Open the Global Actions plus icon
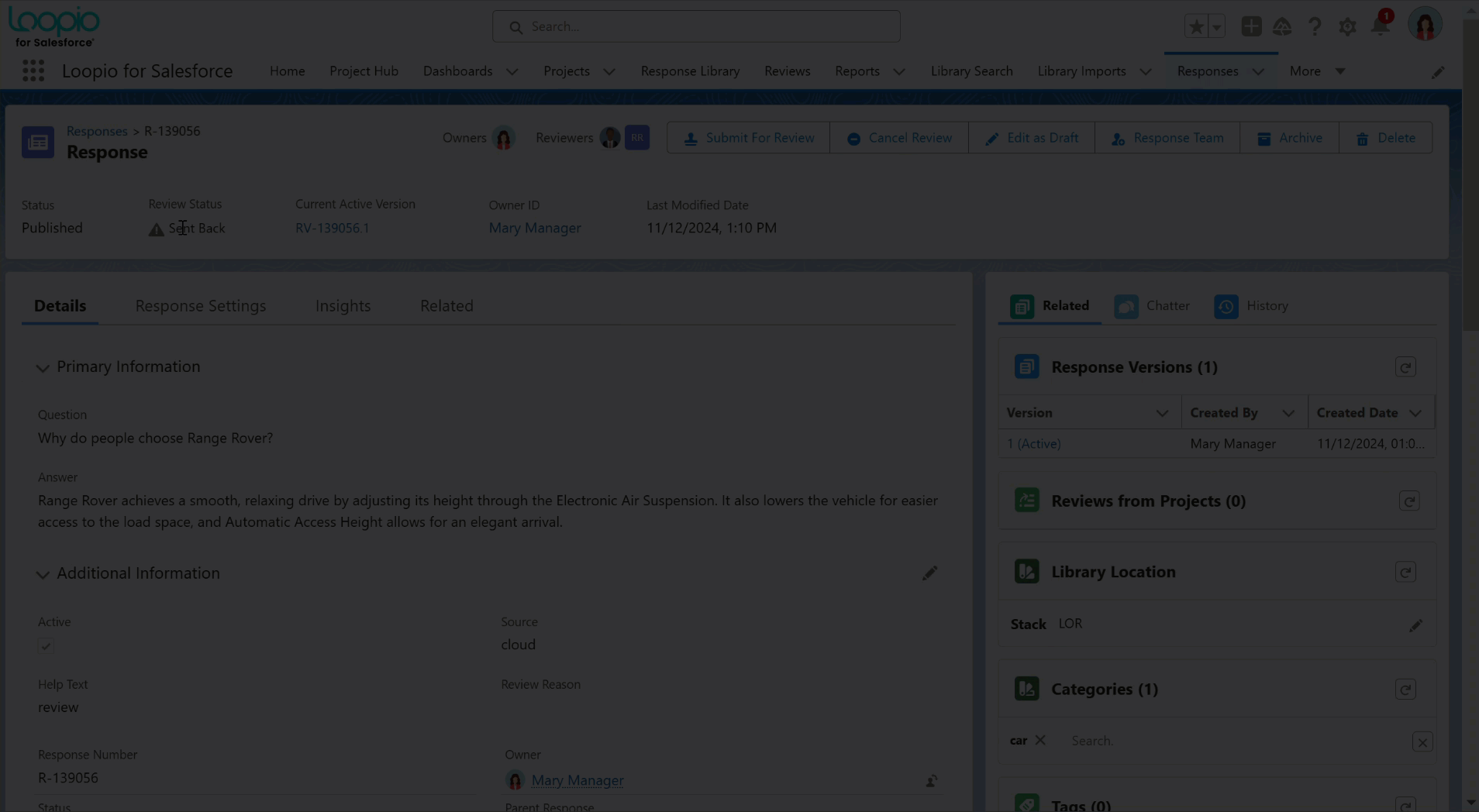 (1251, 26)
